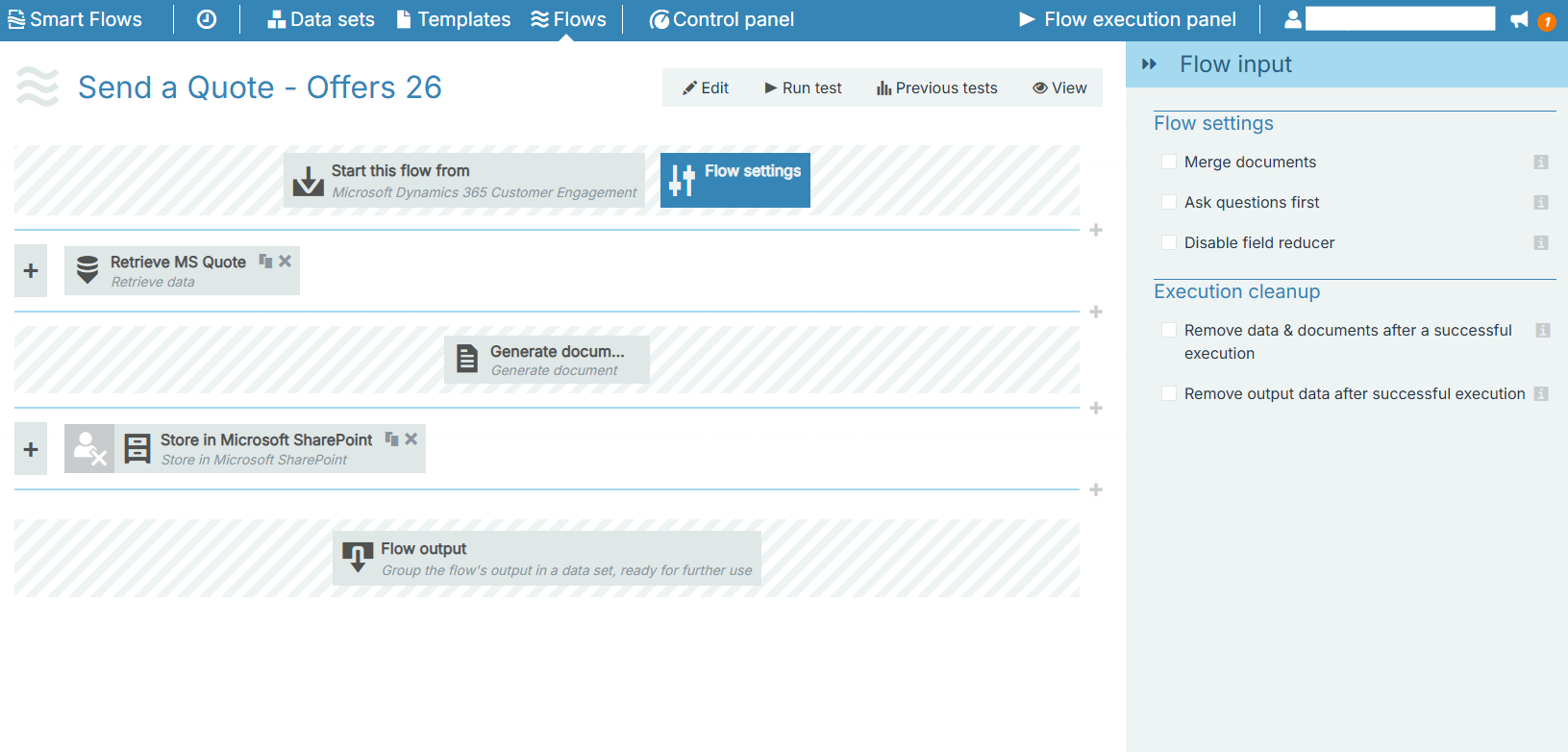The image size is (1568, 752).
Task: Tick Disable field reducer checkbox
Action: [x=1169, y=242]
